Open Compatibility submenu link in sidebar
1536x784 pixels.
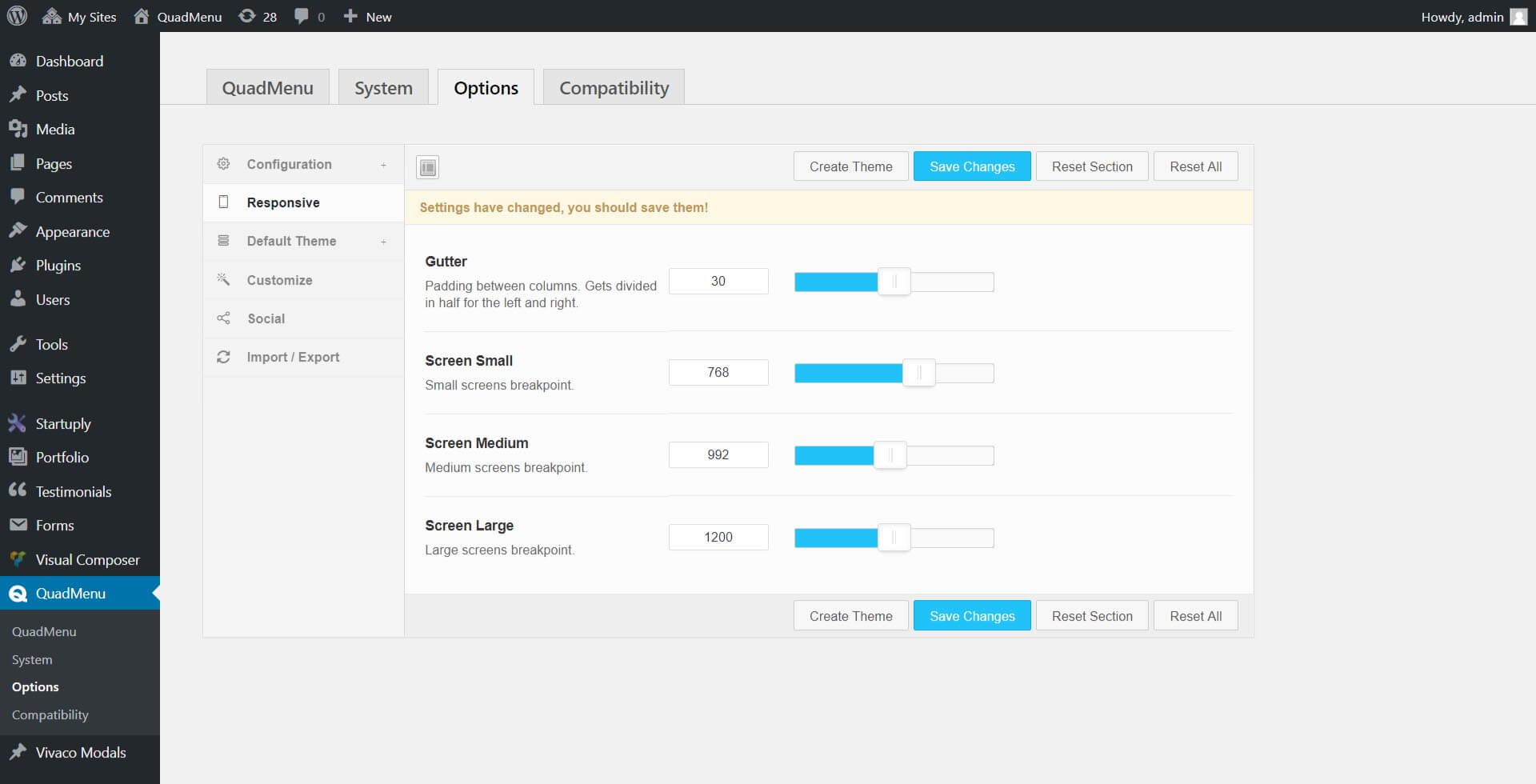50,715
